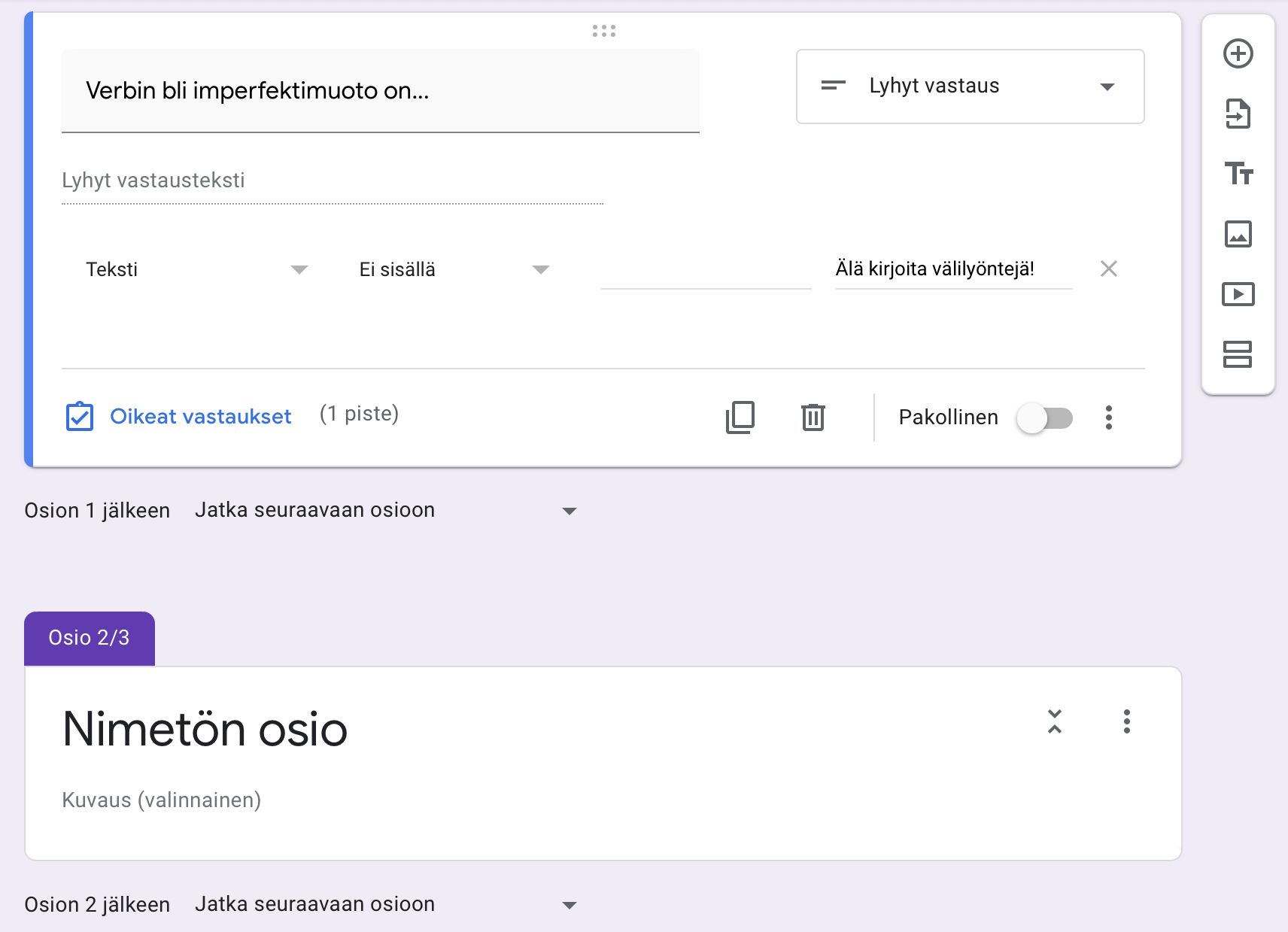The width and height of the screenshot is (1288, 932).
Task: Collapse the Nimetön osio section
Action: [x=1055, y=721]
